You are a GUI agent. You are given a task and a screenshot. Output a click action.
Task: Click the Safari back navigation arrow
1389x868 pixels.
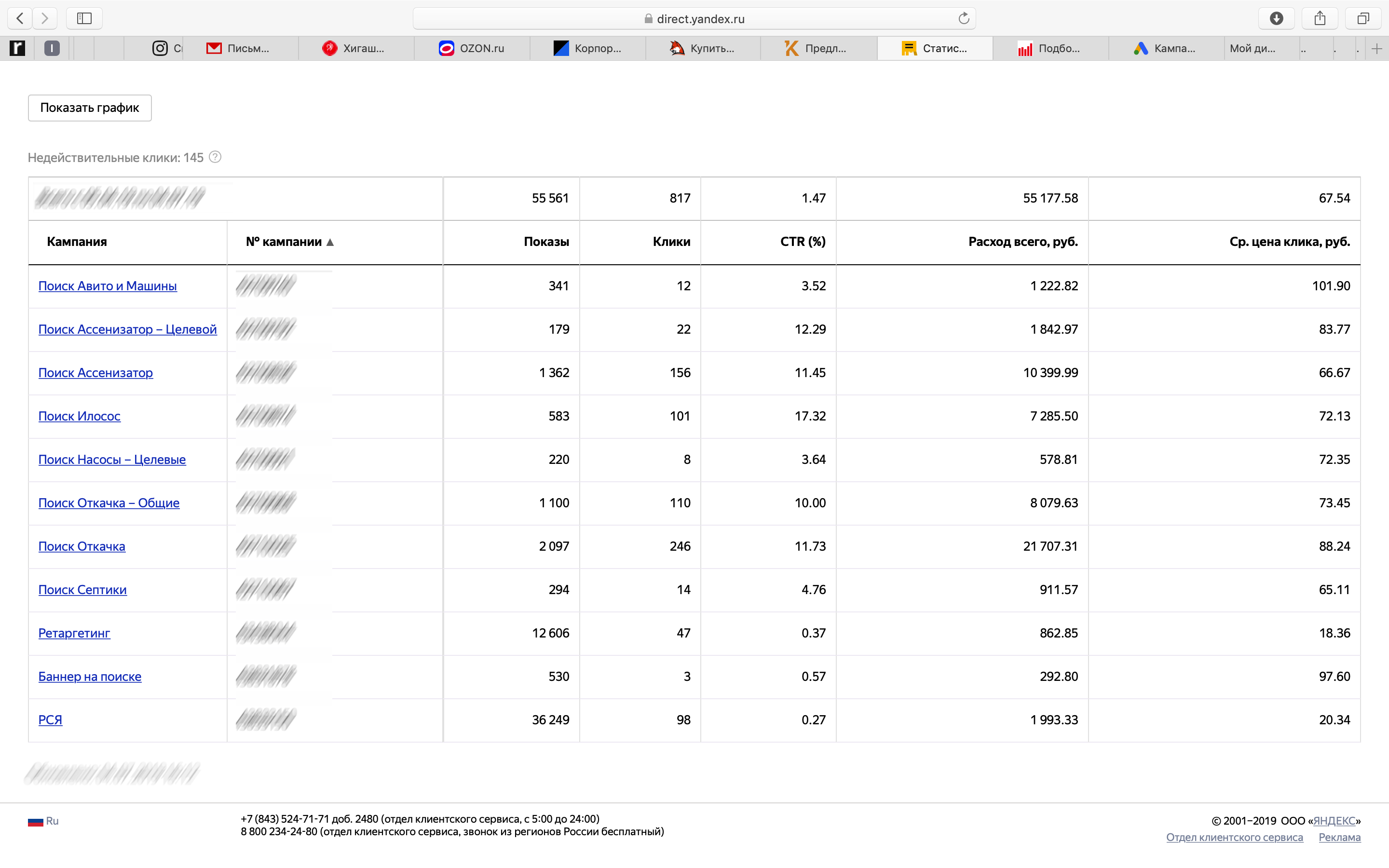[x=20, y=18]
